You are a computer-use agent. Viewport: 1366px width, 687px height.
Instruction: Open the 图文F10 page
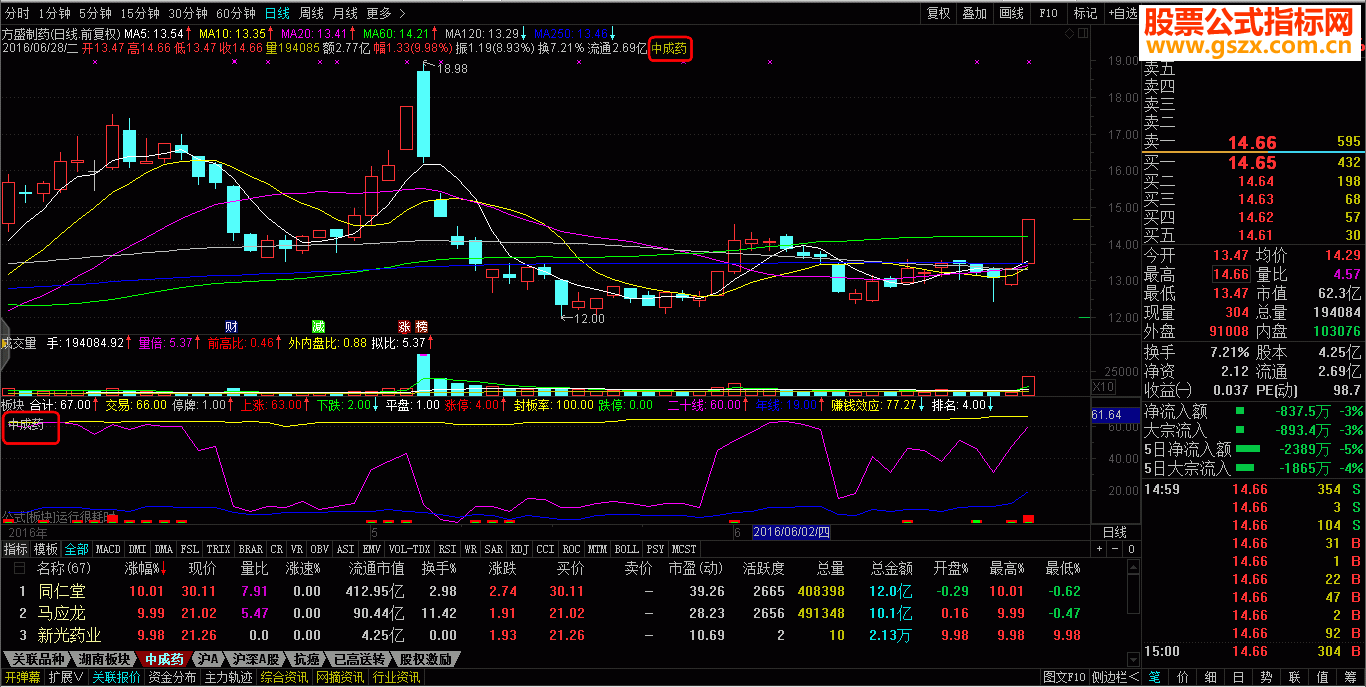[x=1064, y=678]
